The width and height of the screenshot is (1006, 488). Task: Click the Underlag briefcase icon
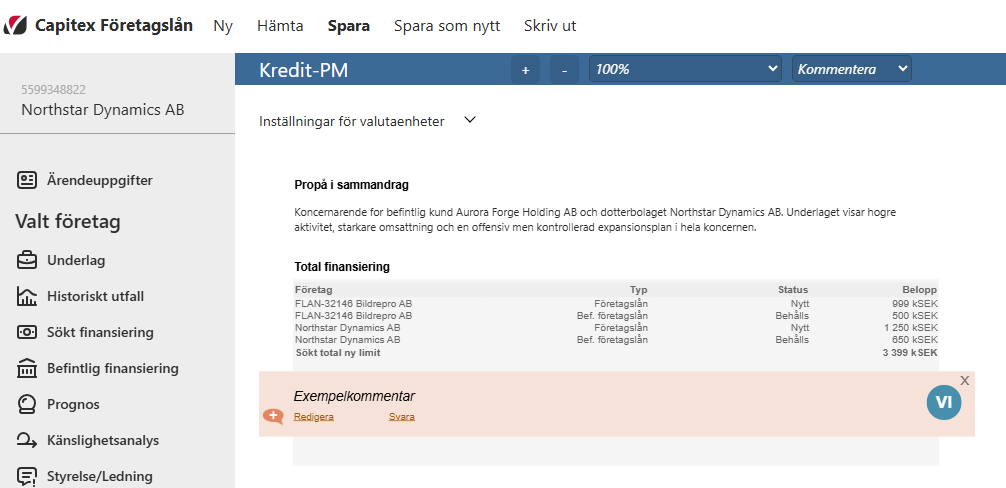click(26, 260)
